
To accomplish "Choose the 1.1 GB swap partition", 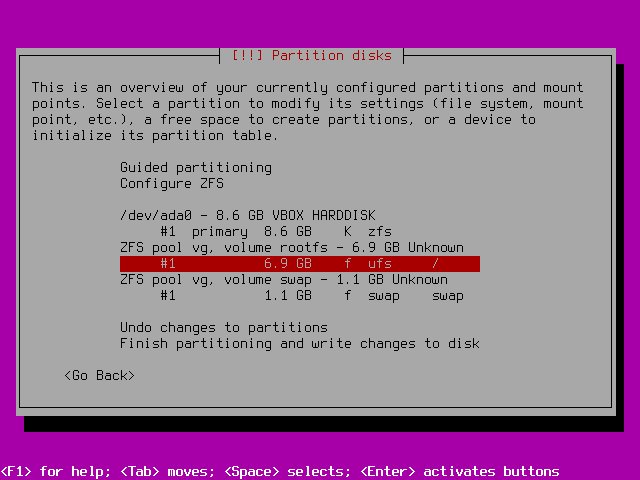I will (x=312, y=296).
